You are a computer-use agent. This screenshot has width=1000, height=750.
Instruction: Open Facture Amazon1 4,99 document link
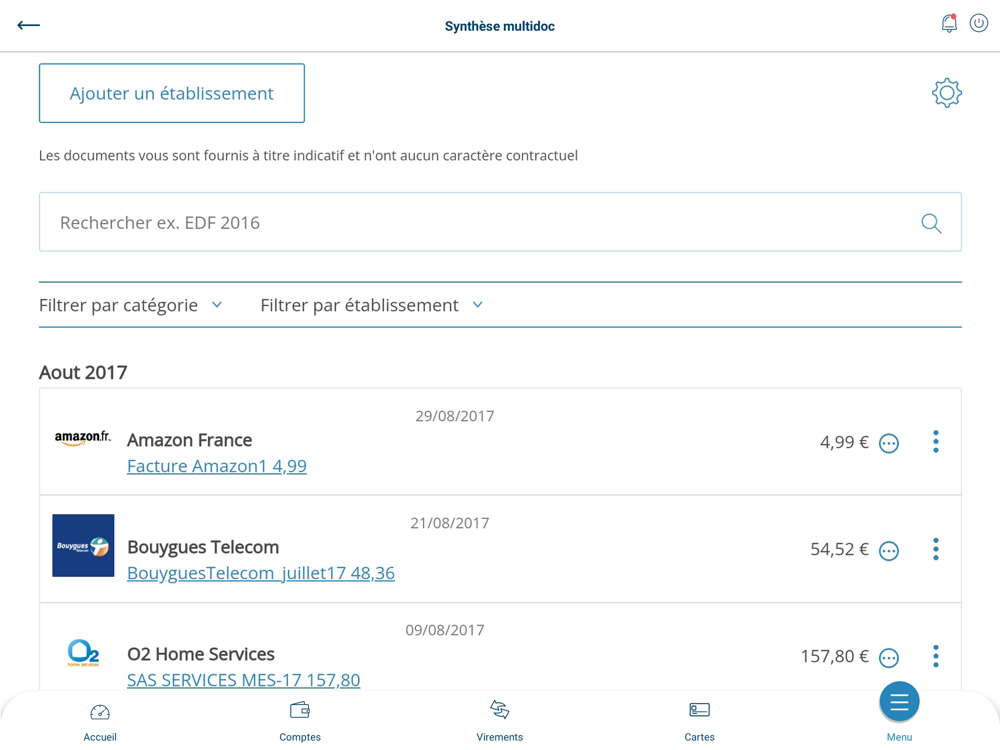click(217, 466)
